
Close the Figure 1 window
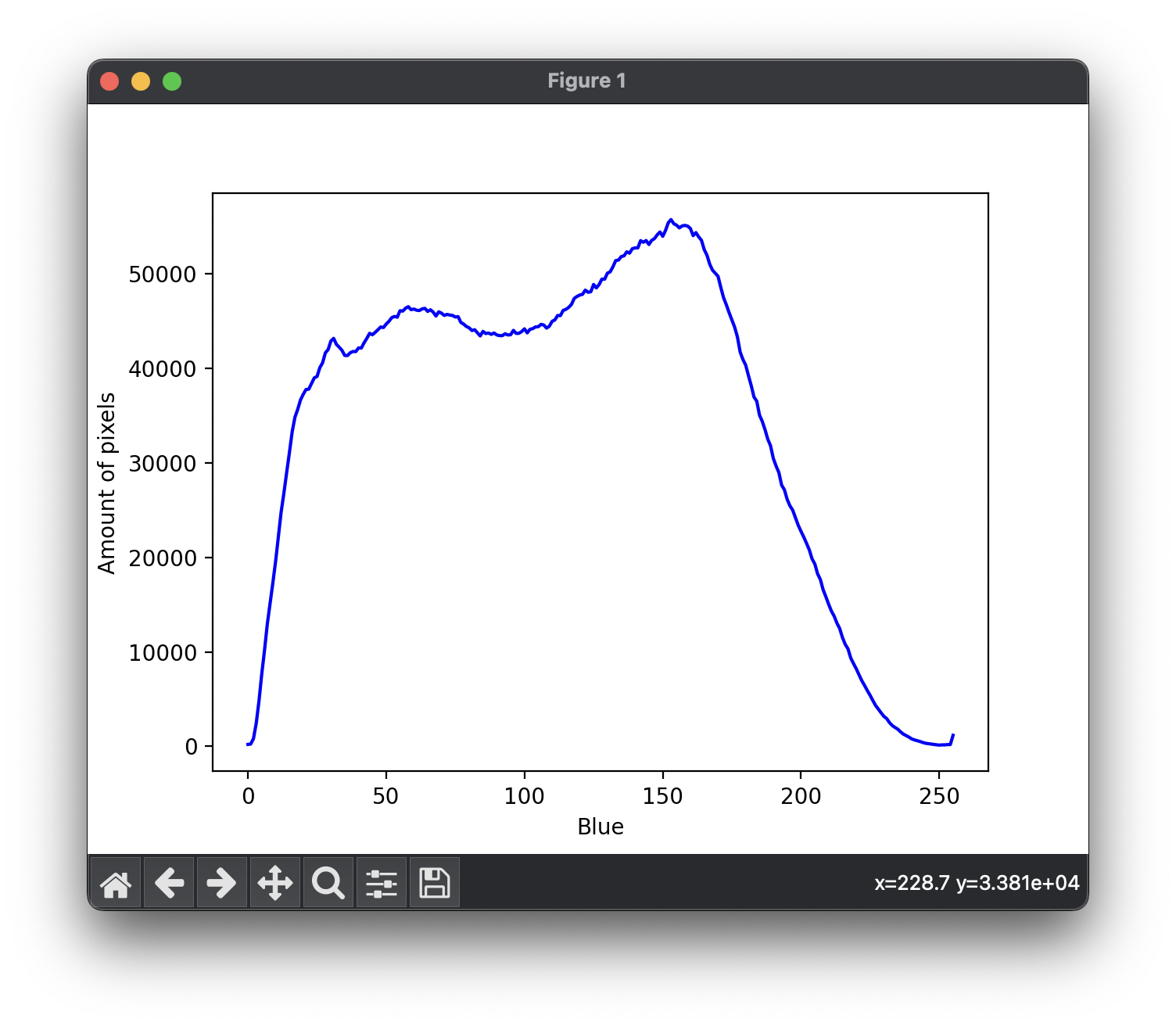pyautogui.click(x=109, y=81)
